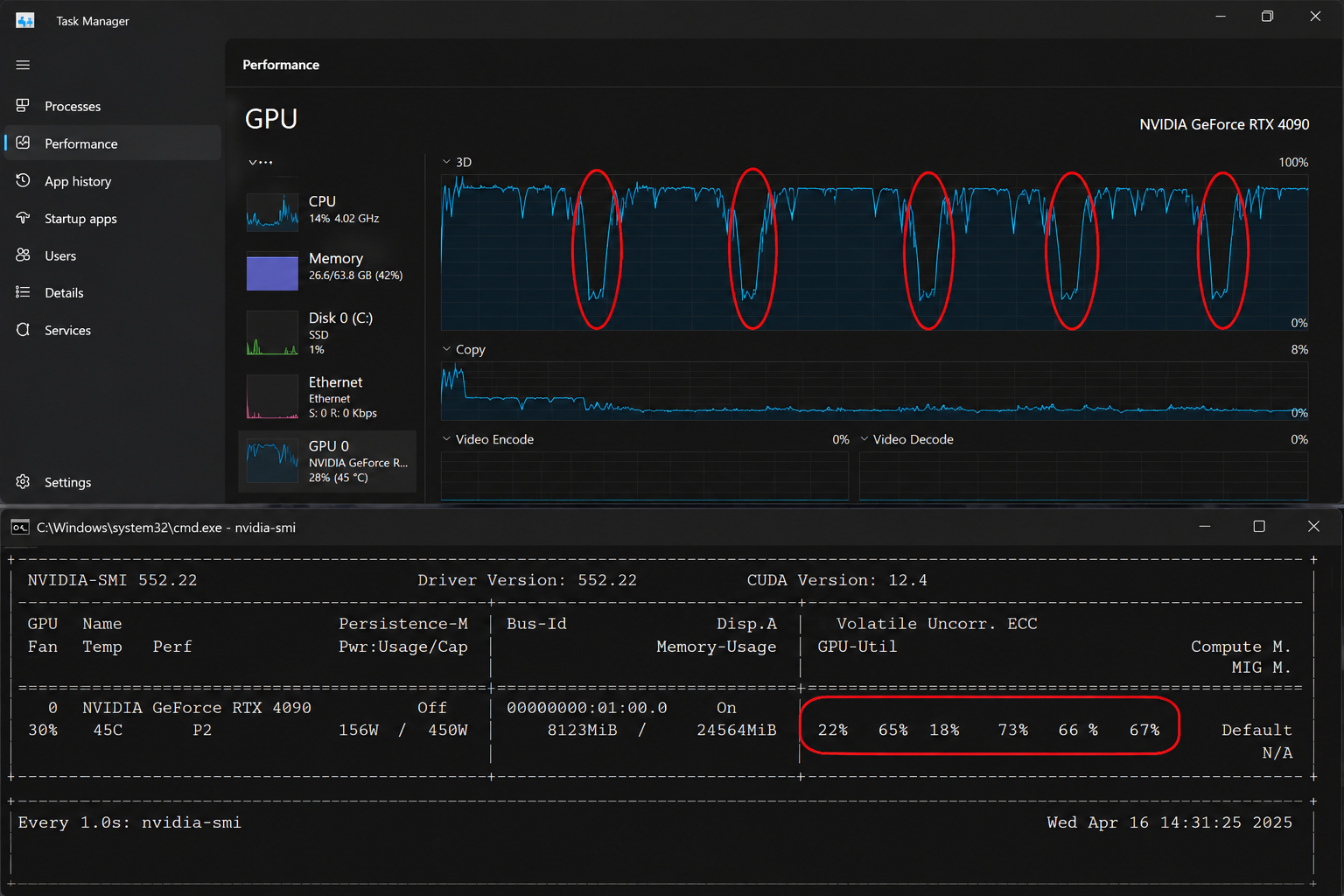
Task: Click the Performance sidebar icon
Action: click(23, 143)
